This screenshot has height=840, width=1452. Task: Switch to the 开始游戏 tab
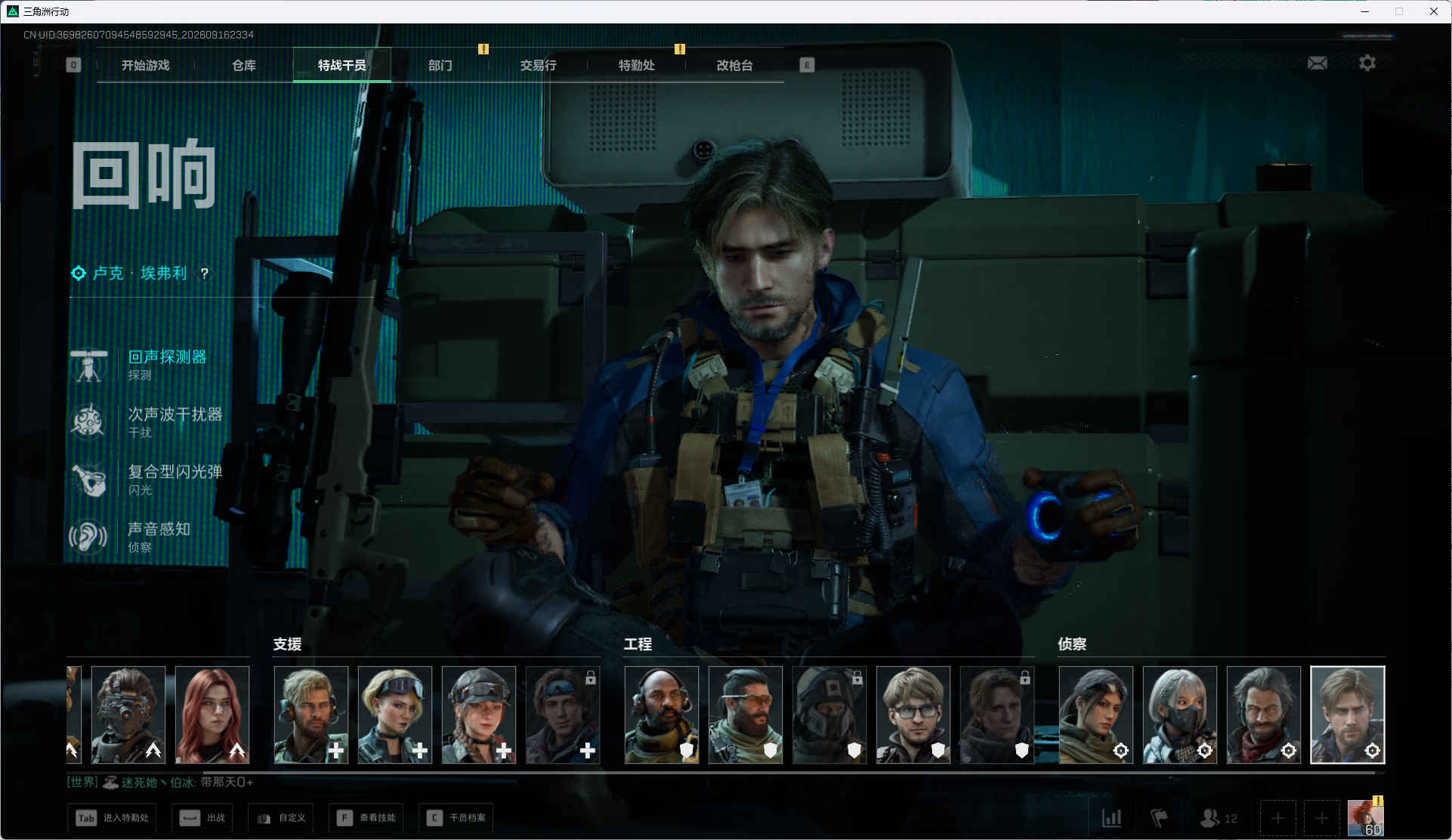[x=146, y=66]
